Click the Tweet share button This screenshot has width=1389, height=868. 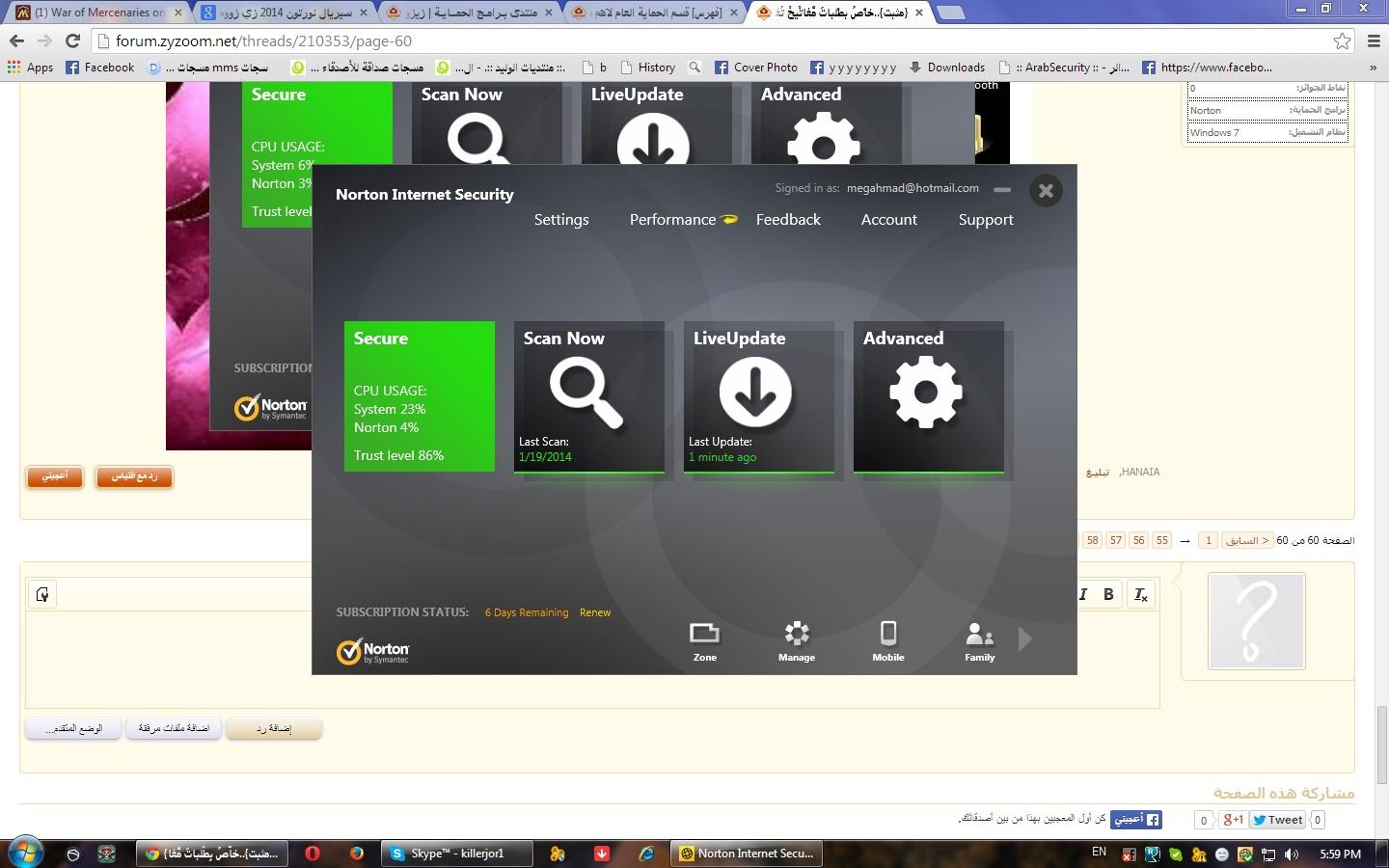[1277, 820]
